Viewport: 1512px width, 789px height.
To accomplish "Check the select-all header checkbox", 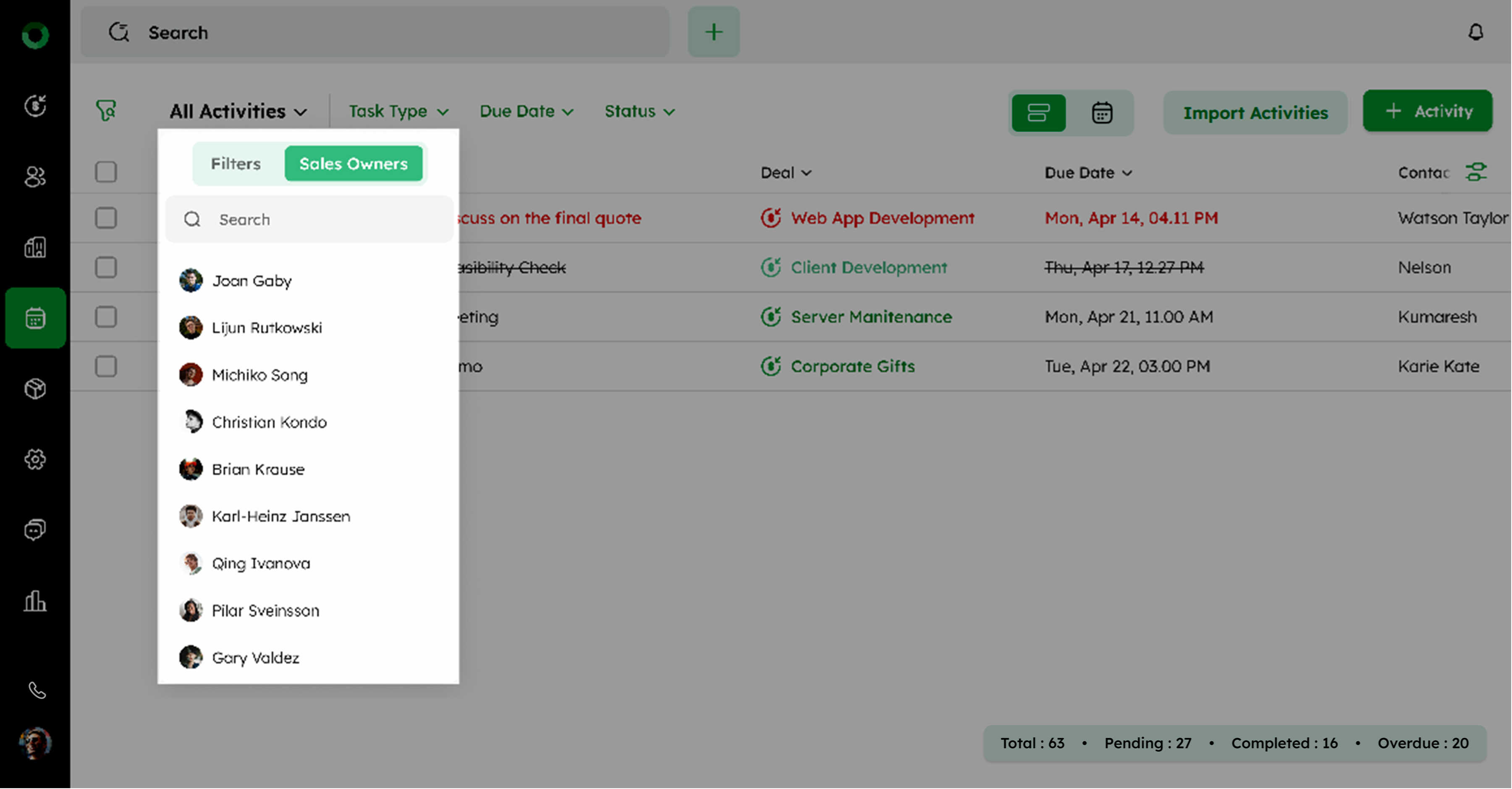I will pos(106,172).
